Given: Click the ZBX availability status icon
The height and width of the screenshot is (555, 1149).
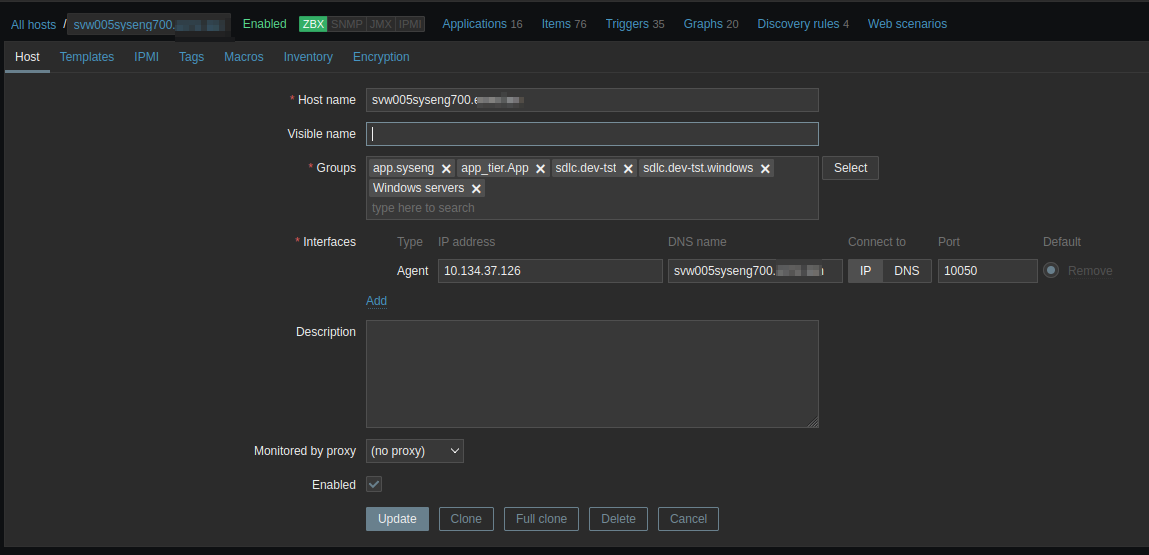Looking at the screenshot, I should [313, 24].
